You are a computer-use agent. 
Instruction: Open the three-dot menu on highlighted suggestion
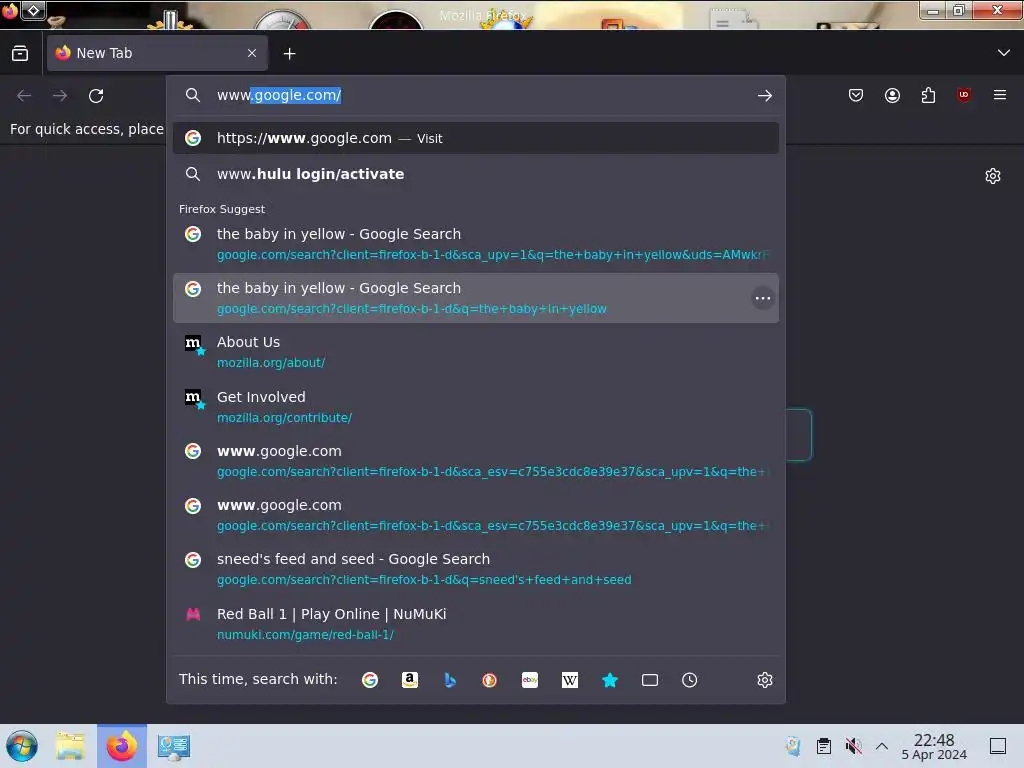click(763, 298)
